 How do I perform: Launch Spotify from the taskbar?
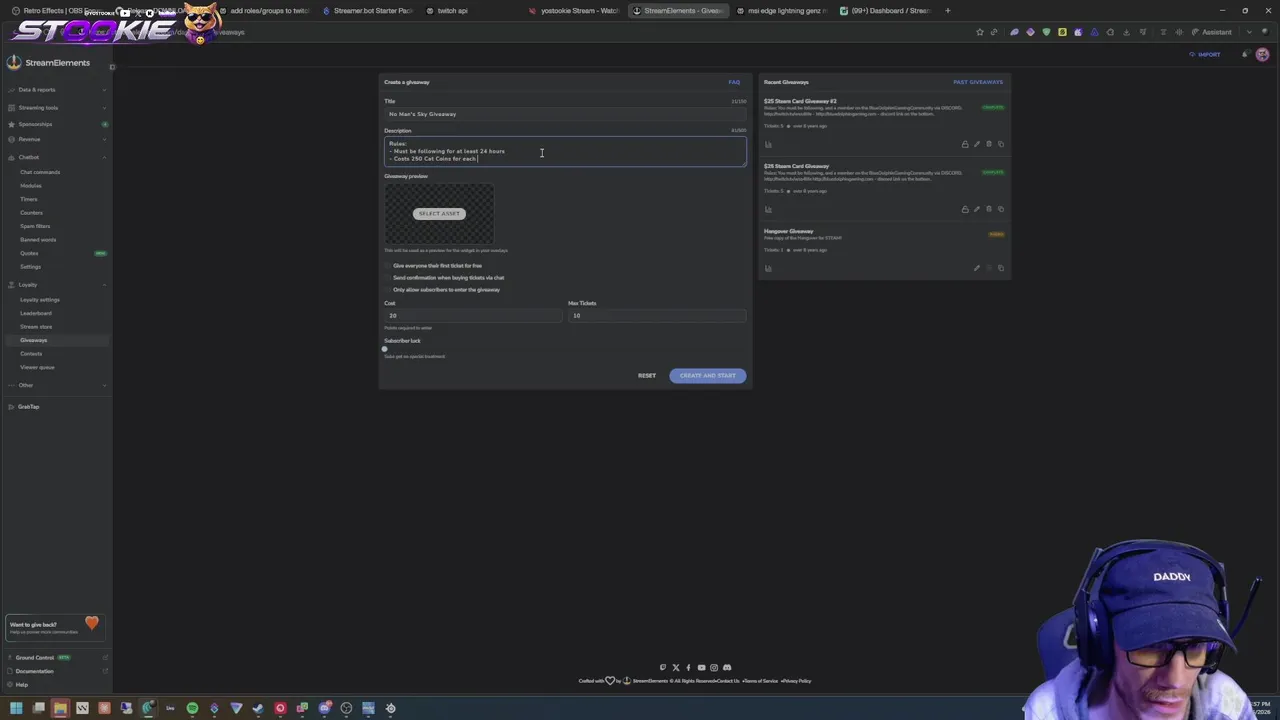point(192,708)
